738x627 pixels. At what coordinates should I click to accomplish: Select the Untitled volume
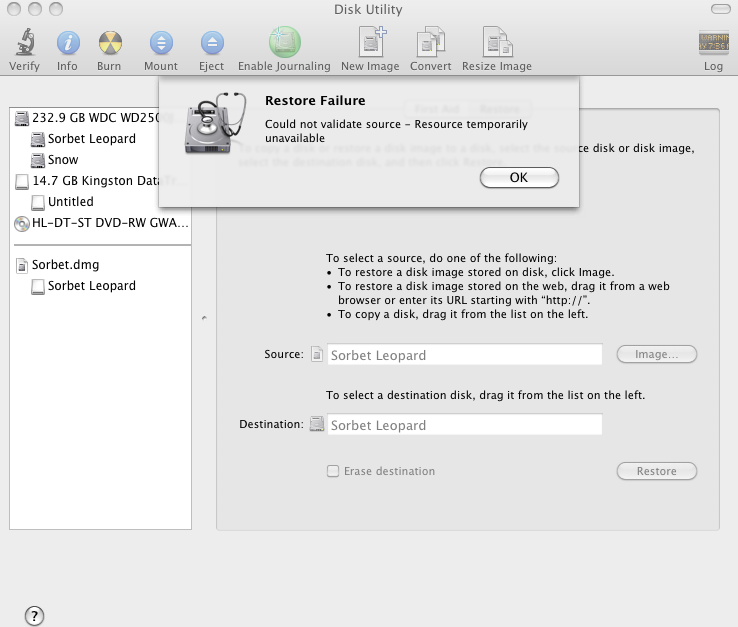tap(62, 202)
